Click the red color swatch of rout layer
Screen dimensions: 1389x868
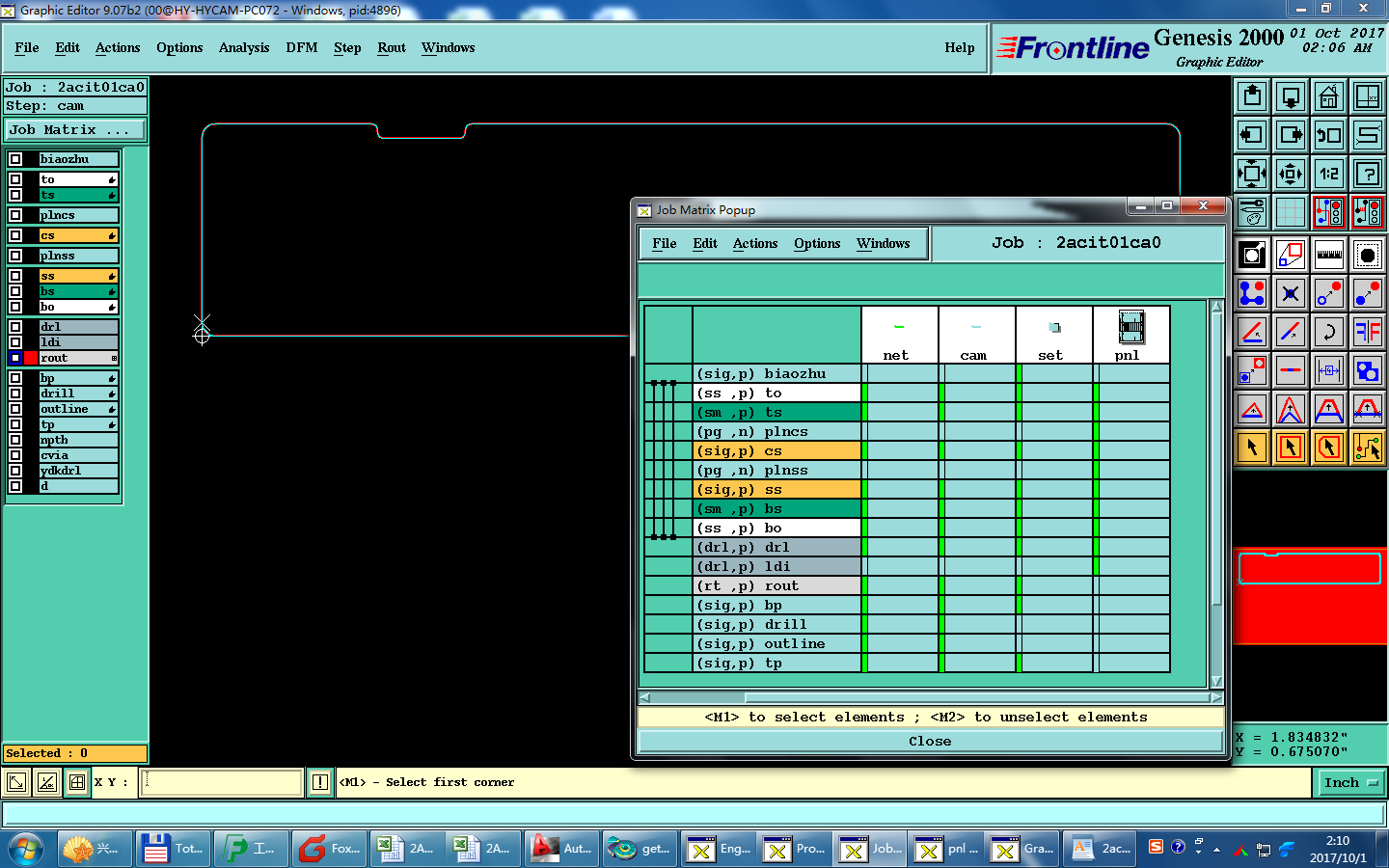tap(31, 358)
